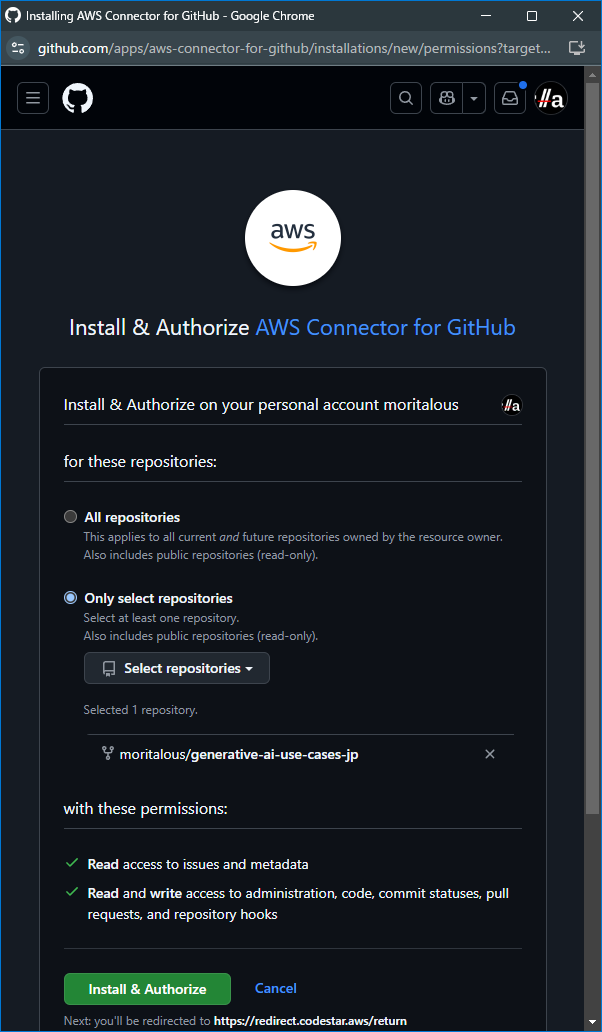The width and height of the screenshot is (602, 1032).
Task: Select the All repositories option
Action: click(x=70, y=516)
